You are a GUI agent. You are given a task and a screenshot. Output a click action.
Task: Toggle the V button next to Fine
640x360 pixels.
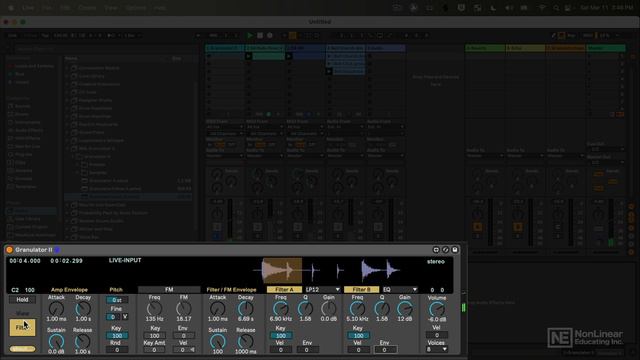point(125,316)
